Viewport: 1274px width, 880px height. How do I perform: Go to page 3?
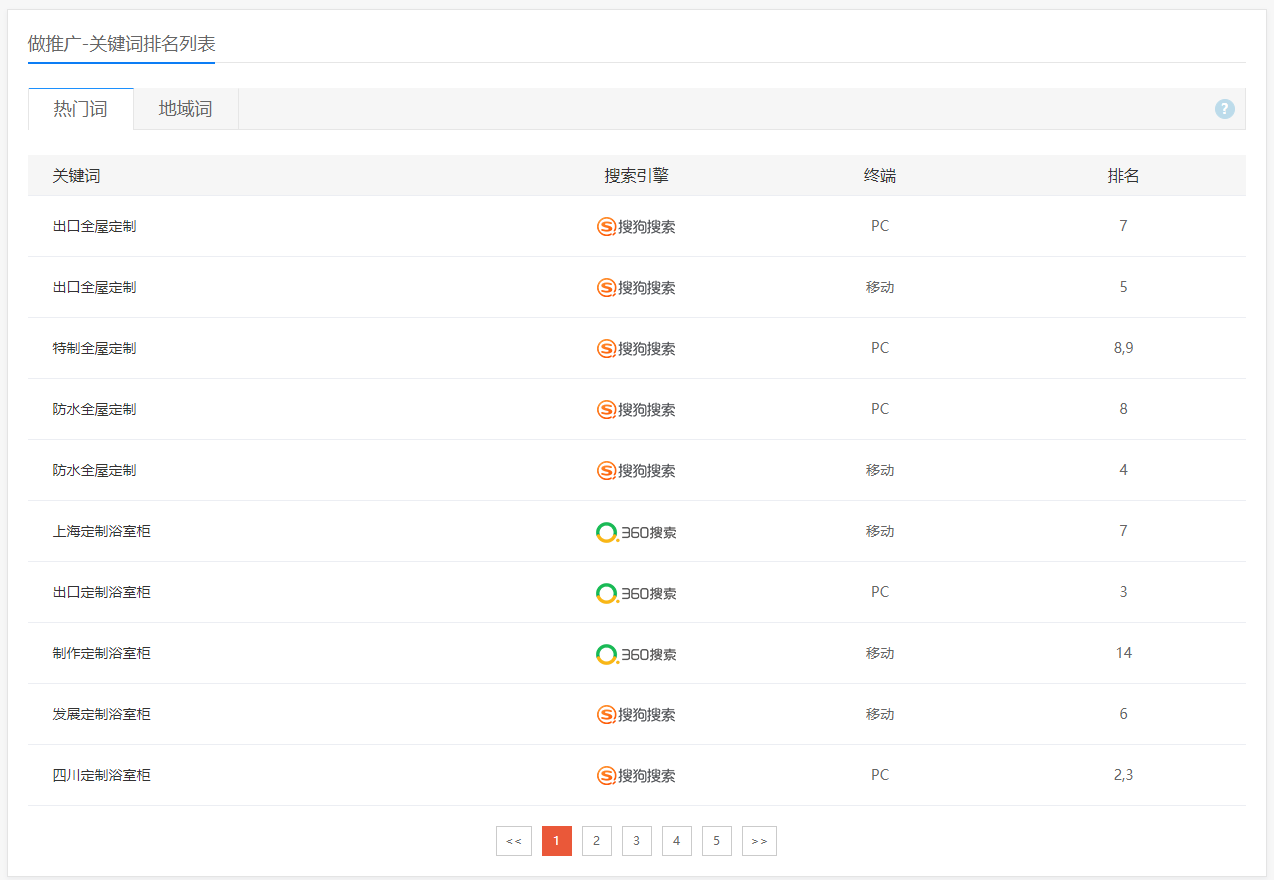coord(636,841)
